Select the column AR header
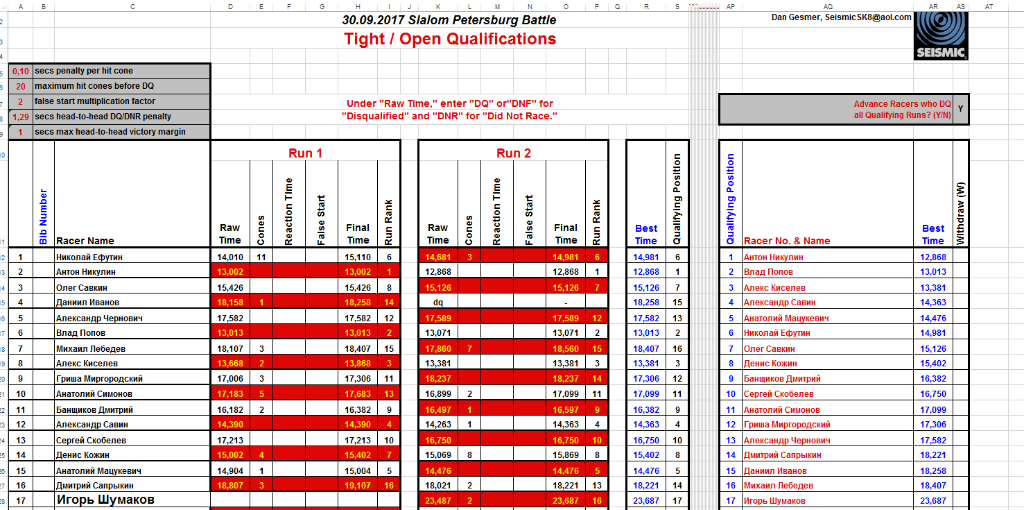Image resolution: width=1024 pixels, height=510 pixels. [933, 6]
